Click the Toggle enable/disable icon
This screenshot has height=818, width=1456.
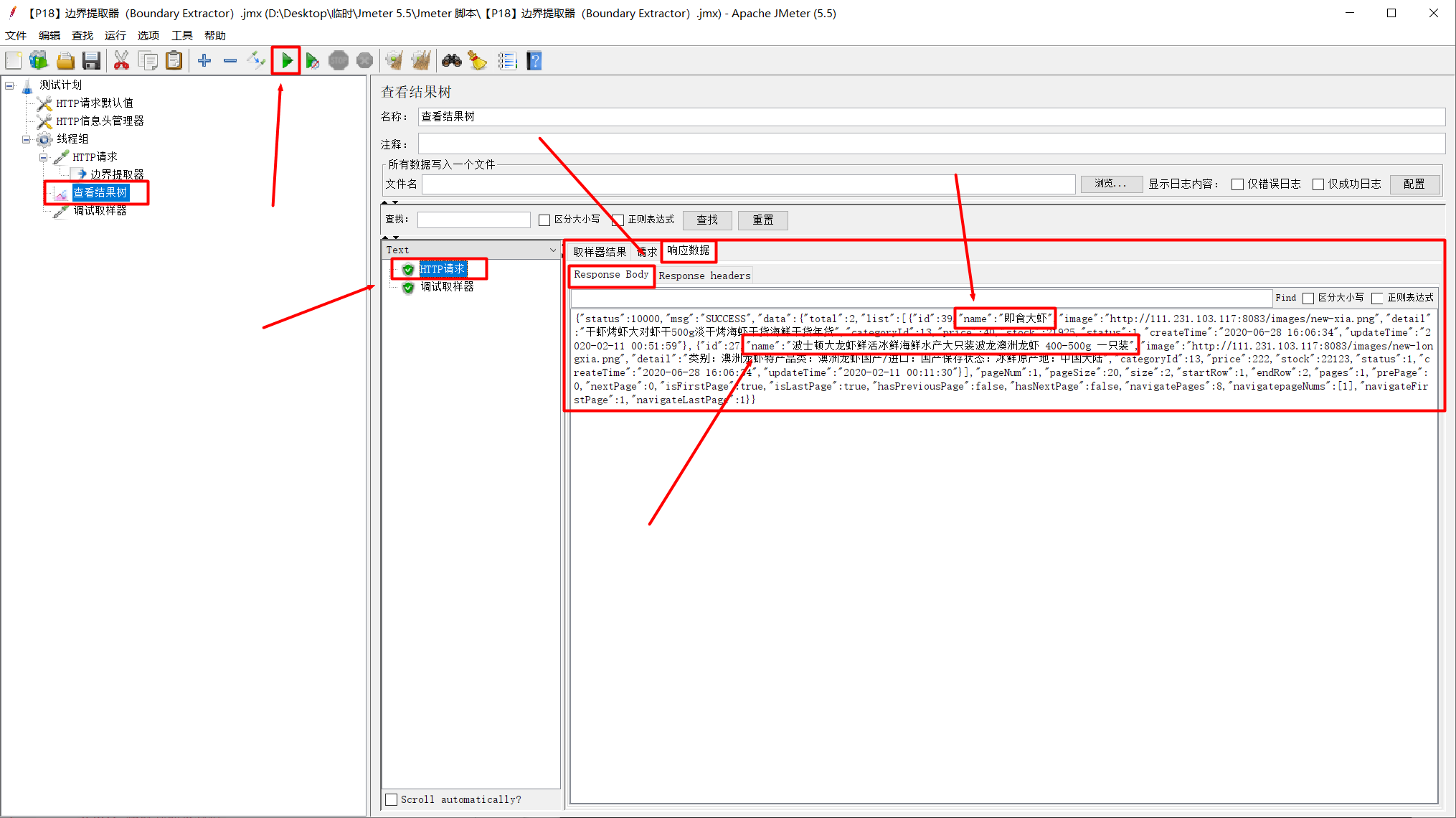click(256, 61)
